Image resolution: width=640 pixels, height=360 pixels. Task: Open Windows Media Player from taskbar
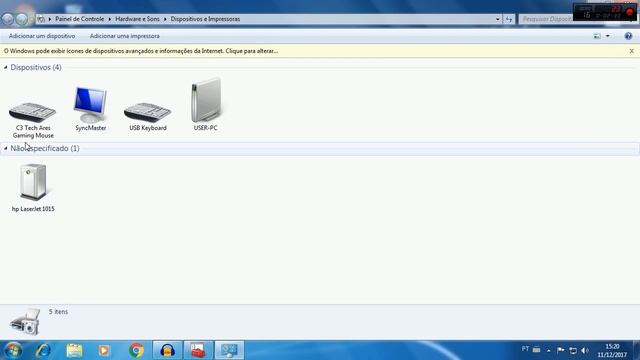point(104,351)
